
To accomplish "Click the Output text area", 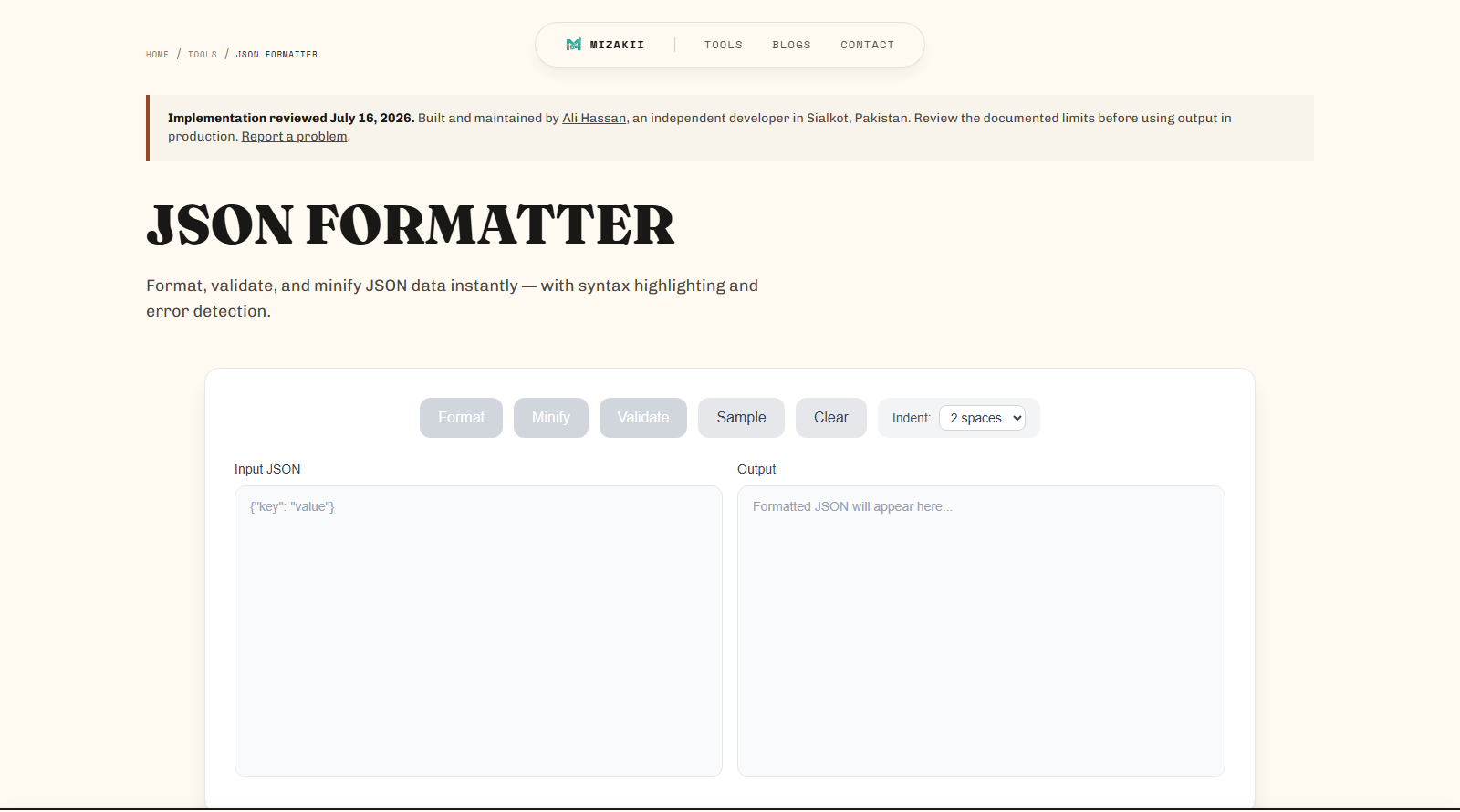I will click(x=981, y=631).
